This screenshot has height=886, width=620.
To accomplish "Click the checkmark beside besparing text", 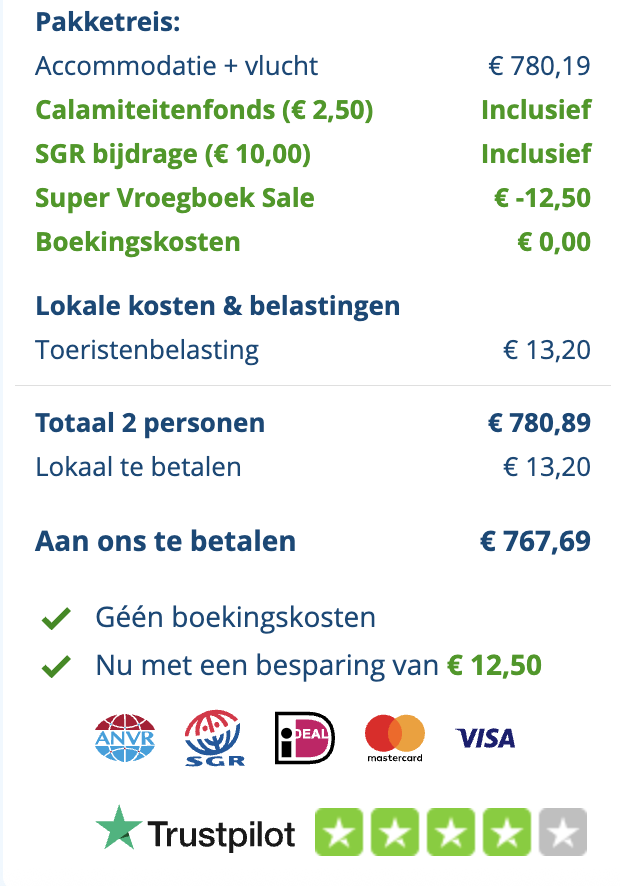I will [56, 667].
